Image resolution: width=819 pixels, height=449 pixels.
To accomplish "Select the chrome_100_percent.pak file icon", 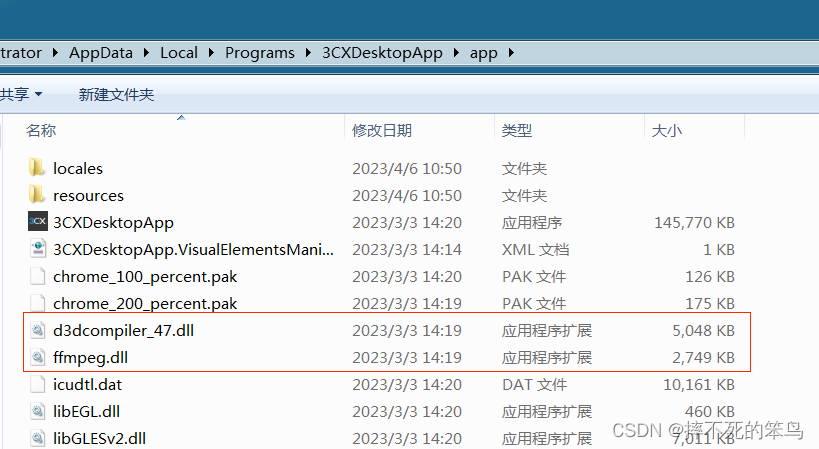I will coord(38,276).
